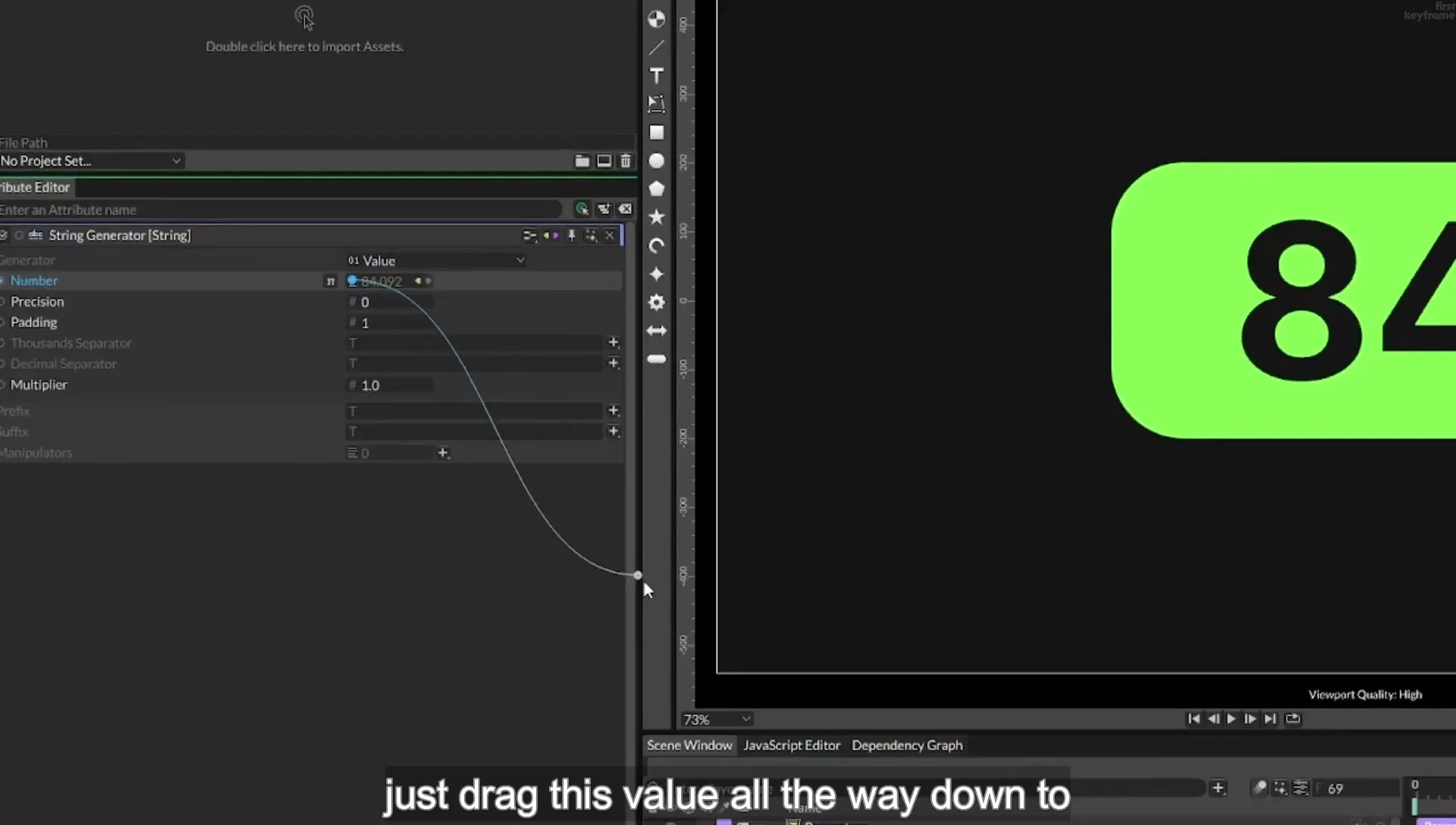
Task: Open the 73% viewport zoom dropdown
Action: pyautogui.click(x=716, y=720)
